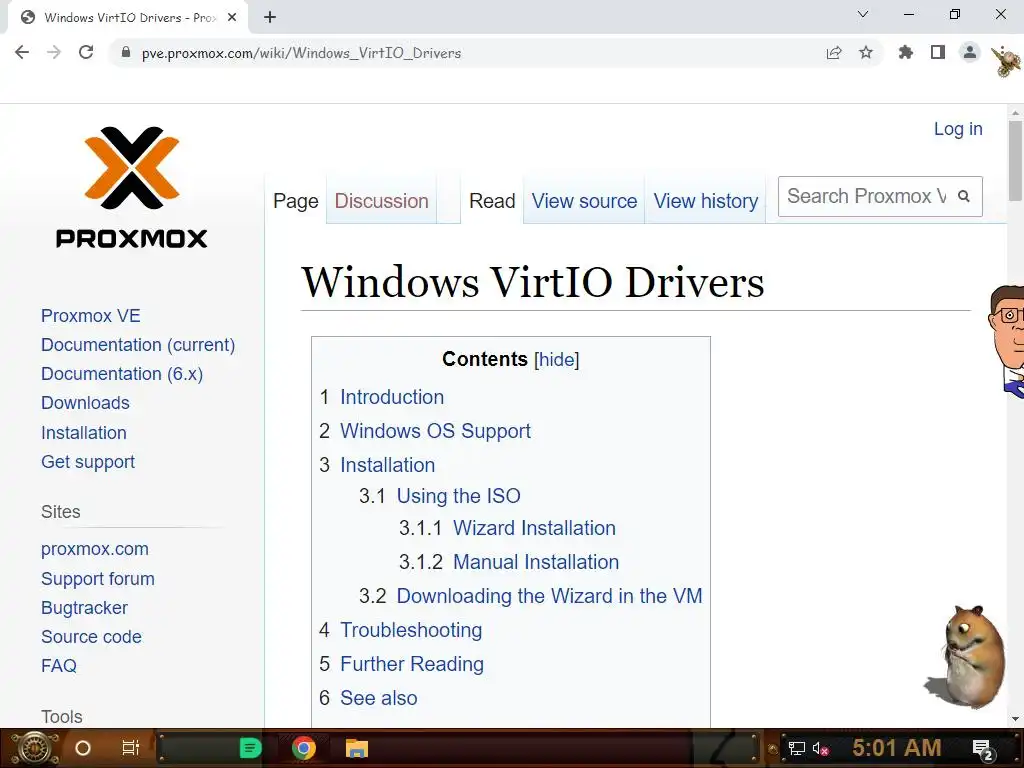1024x768 pixels.
Task: Open Google Chrome from taskbar
Action: point(304,748)
